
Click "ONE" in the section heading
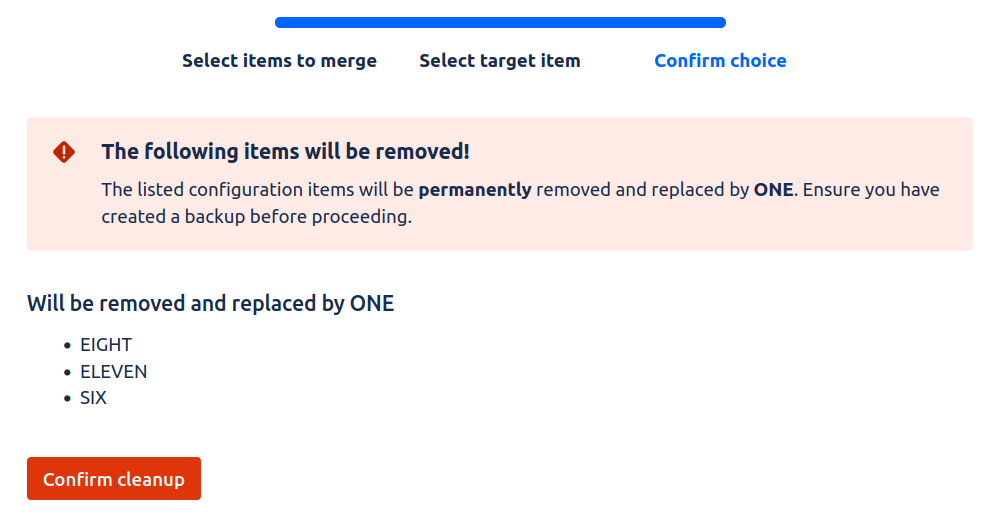click(x=372, y=303)
